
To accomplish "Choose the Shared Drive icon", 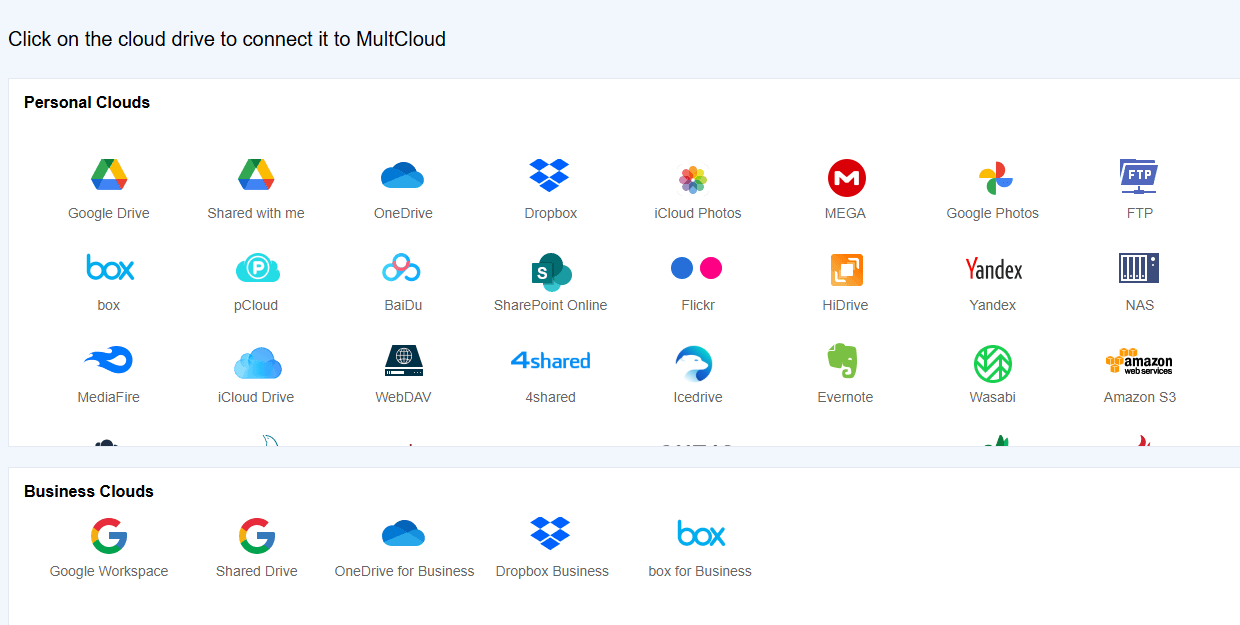I will click(x=257, y=536).
